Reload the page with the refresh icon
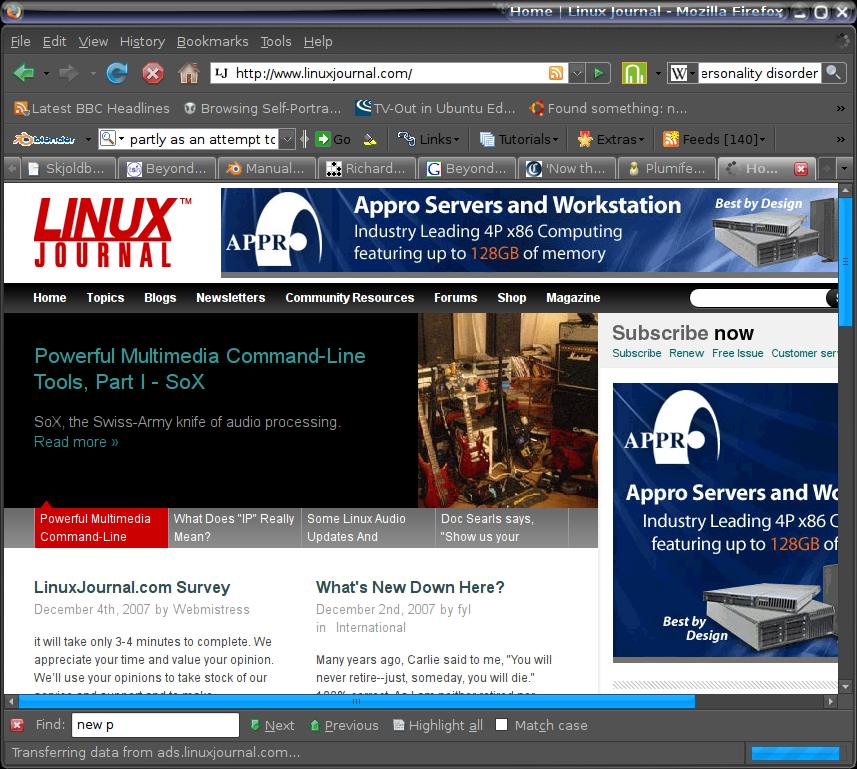This screenshot has height=769, width=857. coord(117,73)
